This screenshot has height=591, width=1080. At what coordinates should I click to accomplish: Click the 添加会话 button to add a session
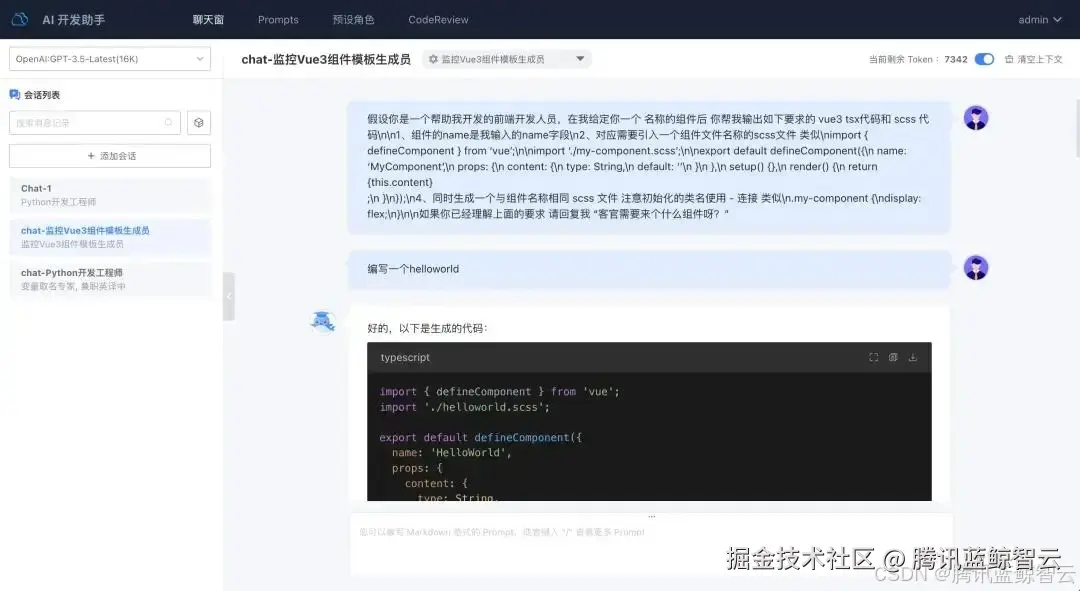pyautogui.click(x=109, y=155)
